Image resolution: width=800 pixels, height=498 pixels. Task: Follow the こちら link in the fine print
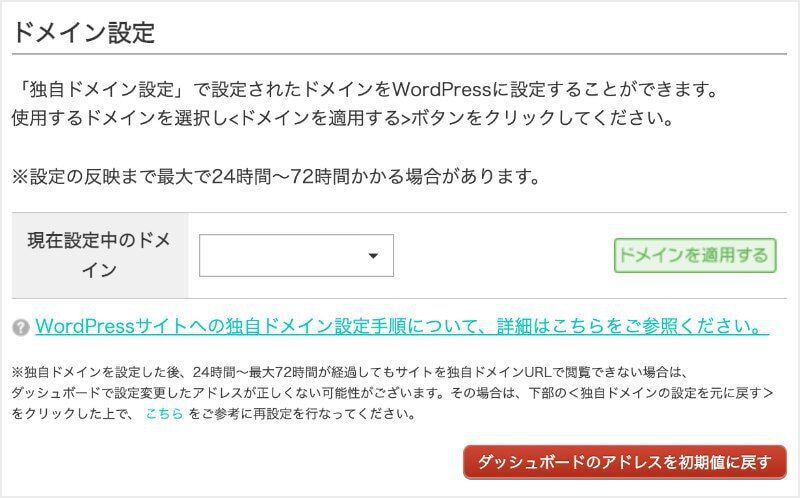click(164, 413)
